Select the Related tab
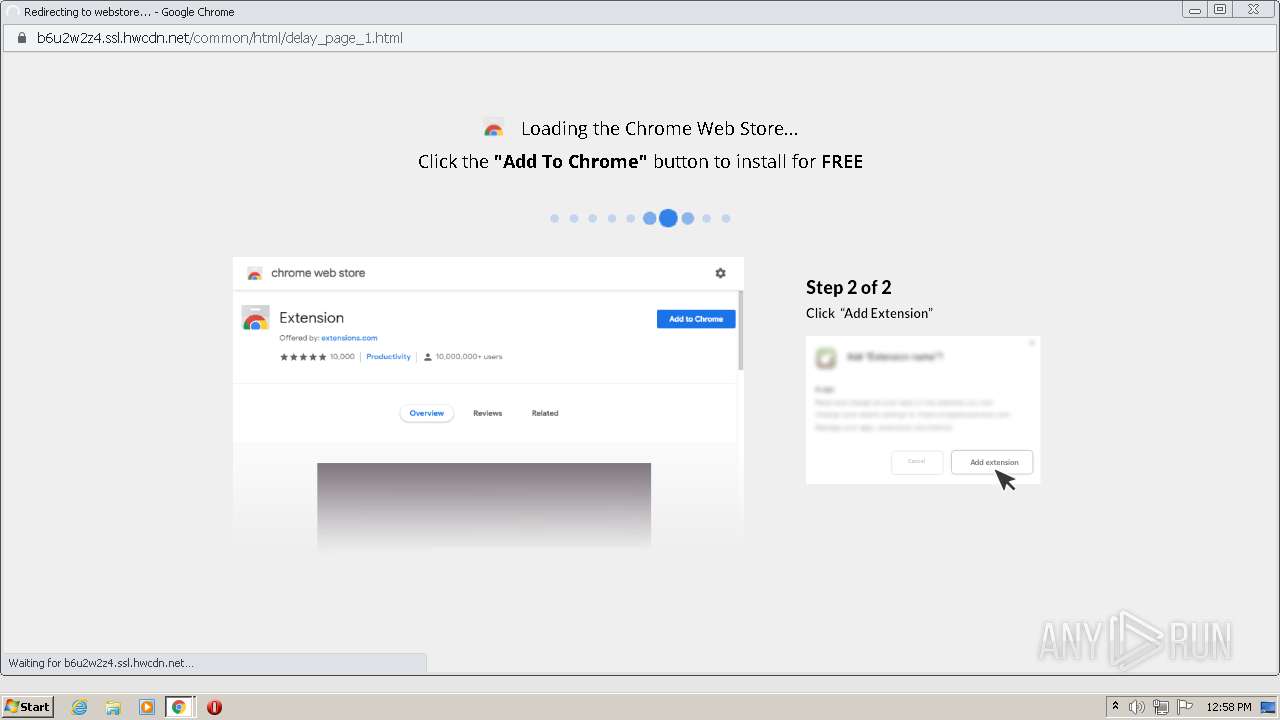Image resolution: width=1280 pixels, height=720 pixels. tap(545, 413)
